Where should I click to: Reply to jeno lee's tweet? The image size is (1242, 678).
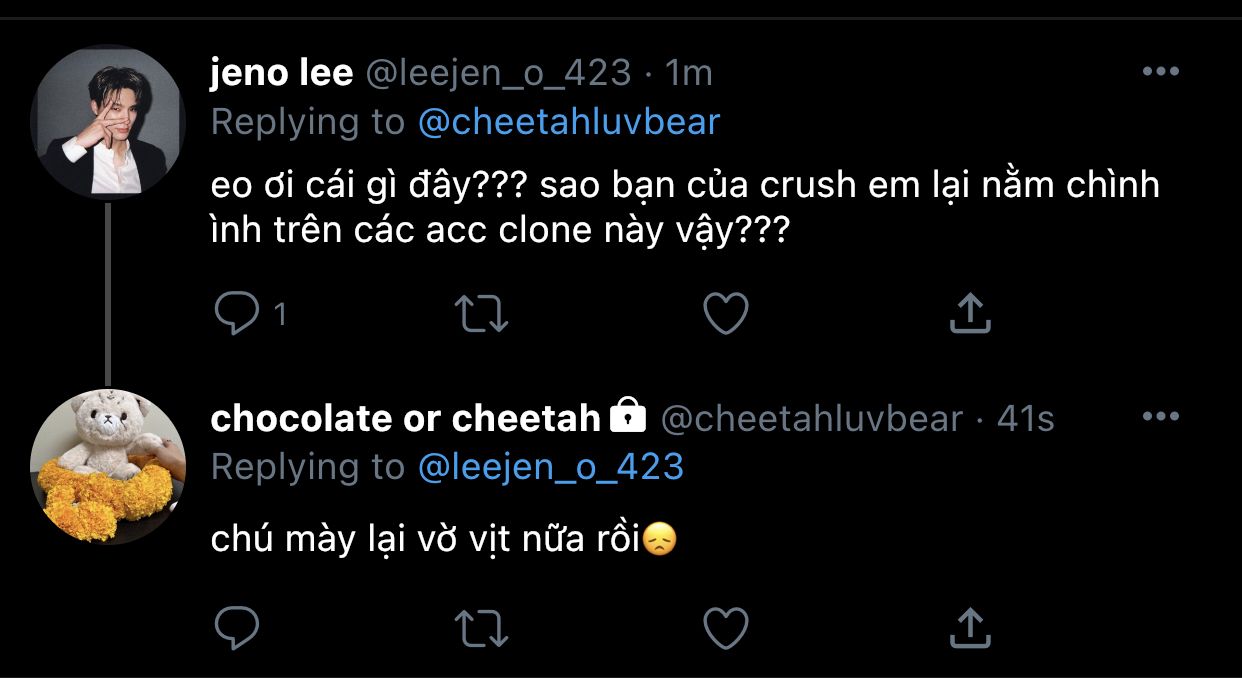(237, 313)
